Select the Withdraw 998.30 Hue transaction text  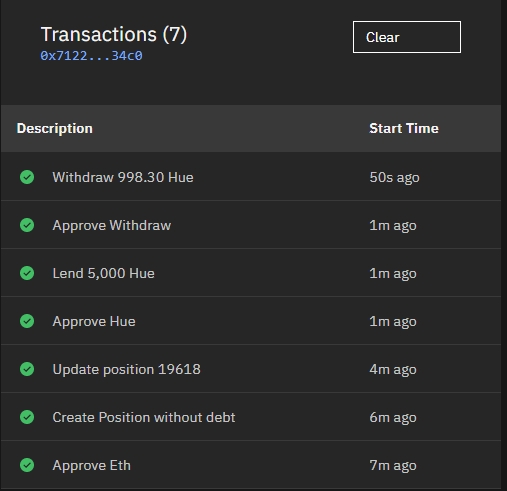tap(123, 177)
